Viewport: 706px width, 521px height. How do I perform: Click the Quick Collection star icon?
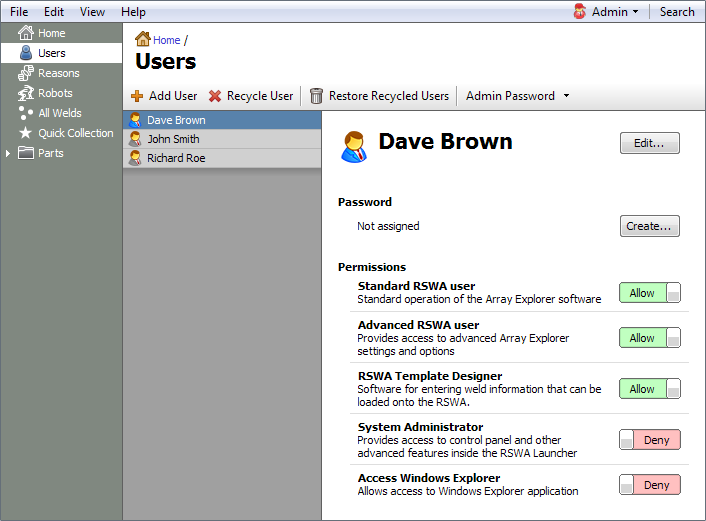(26, 133)
